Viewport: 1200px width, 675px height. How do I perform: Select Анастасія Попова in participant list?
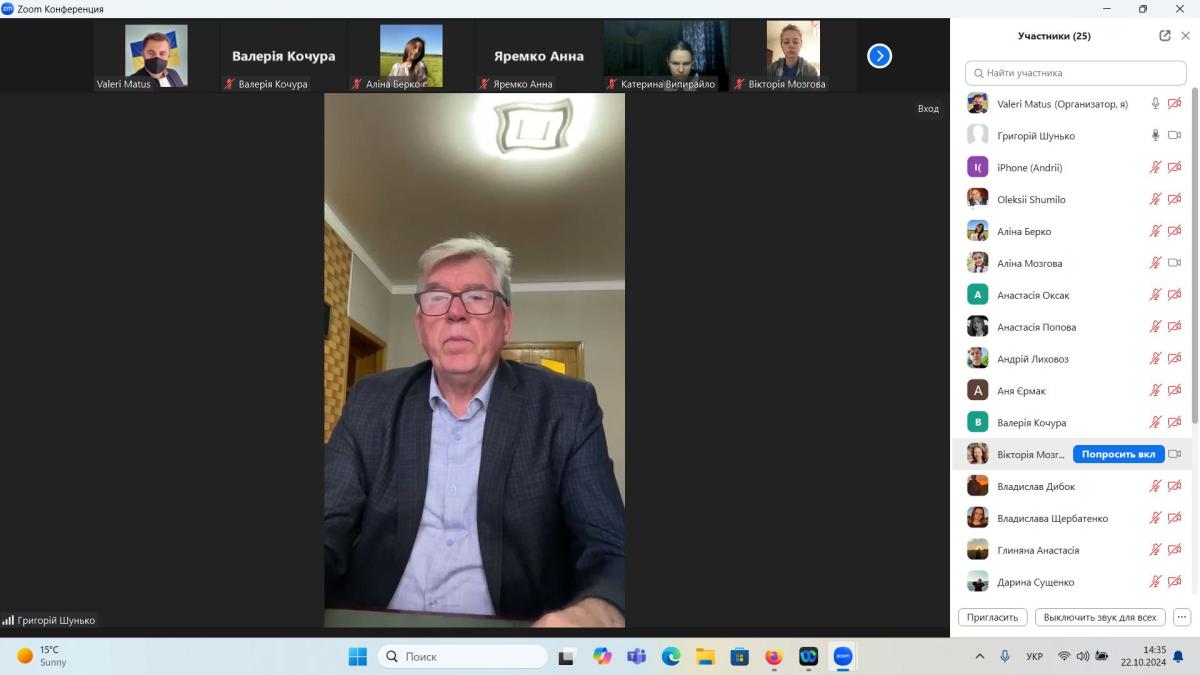(x=1036, y=327)
